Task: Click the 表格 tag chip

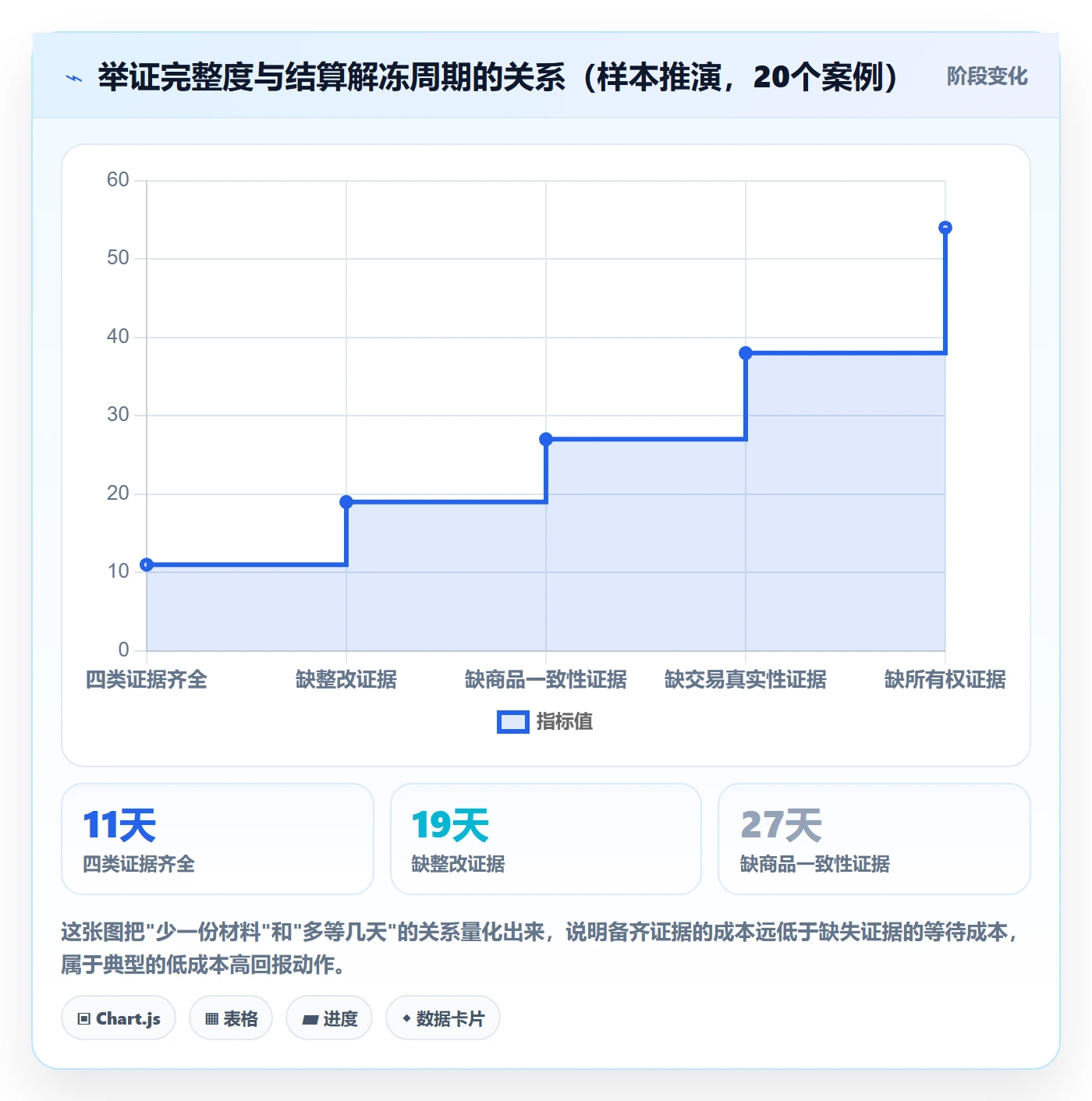Action: pos(231,1018)
